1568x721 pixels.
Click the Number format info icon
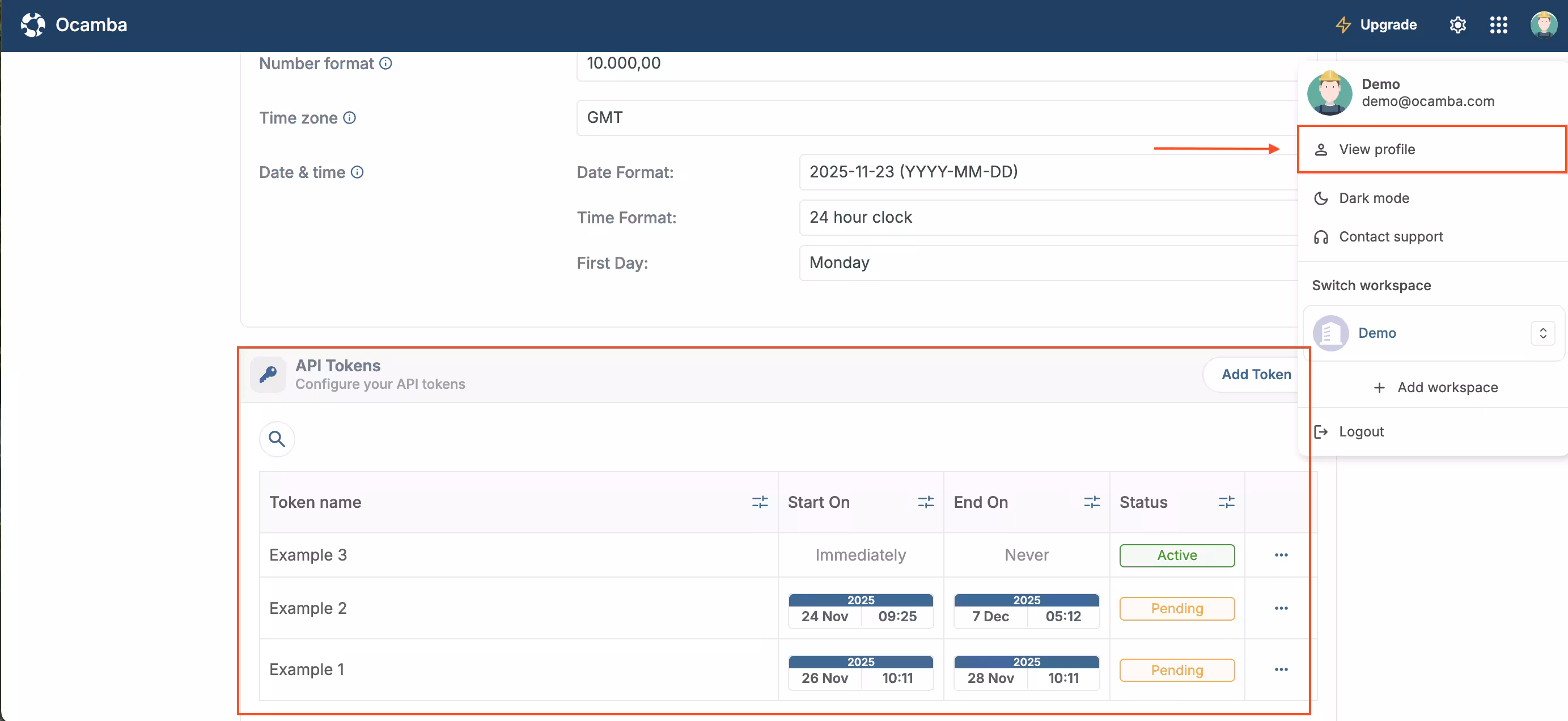click(x=386, y=63)
